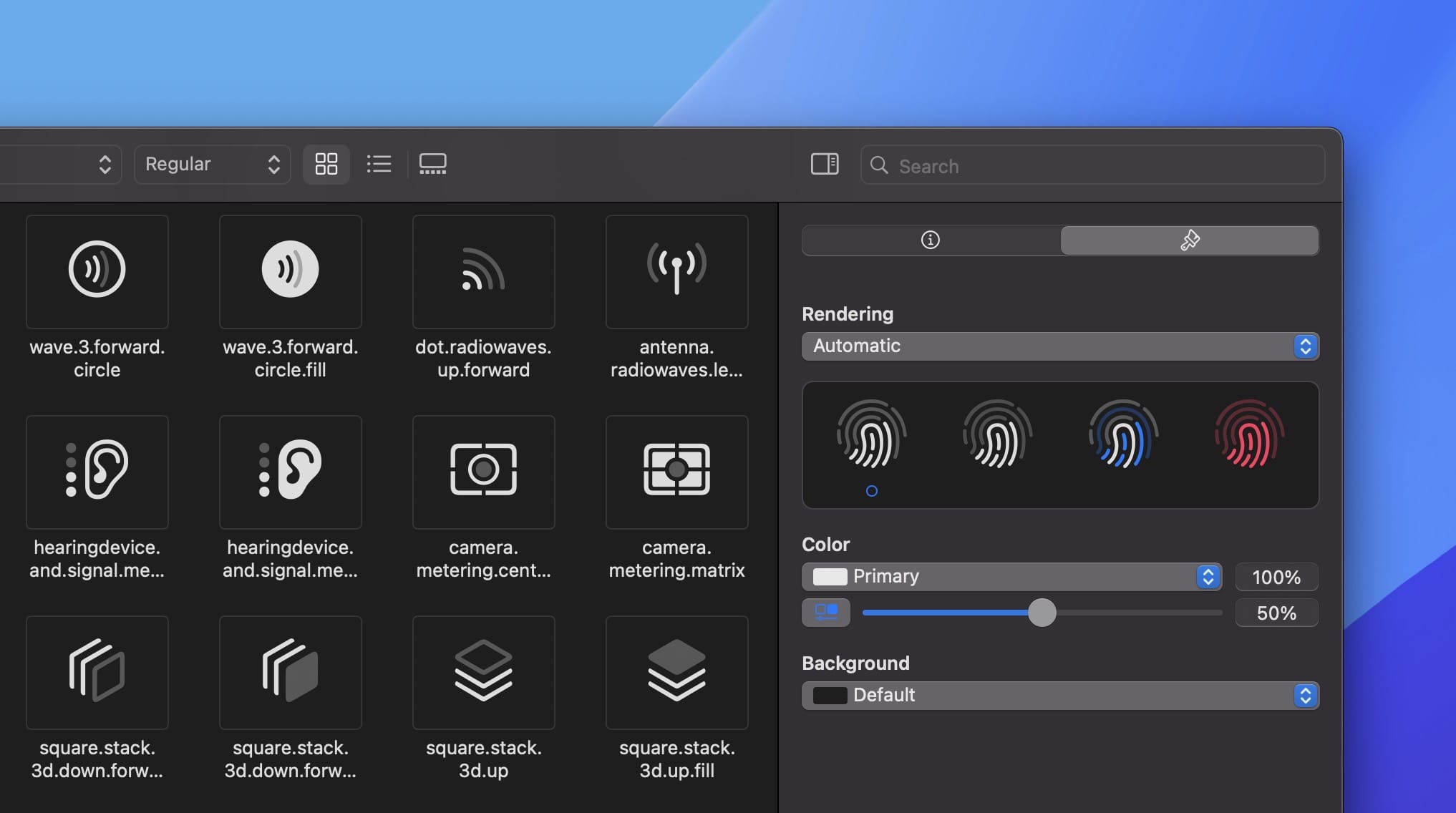Choose the blue palette fingerprint rendering preview
1456x813 pixels.
pyautogui.click(x=1123, y=434)
